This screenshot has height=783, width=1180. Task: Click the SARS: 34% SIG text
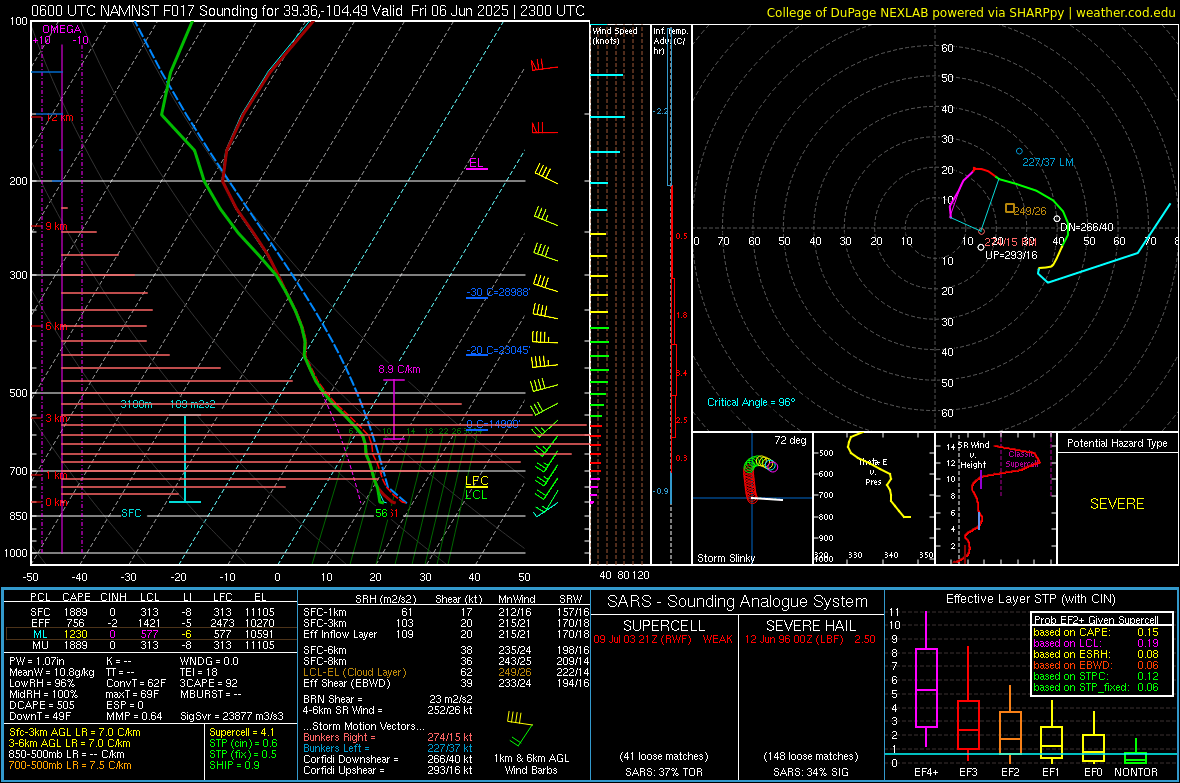click(x=810, y=772)
